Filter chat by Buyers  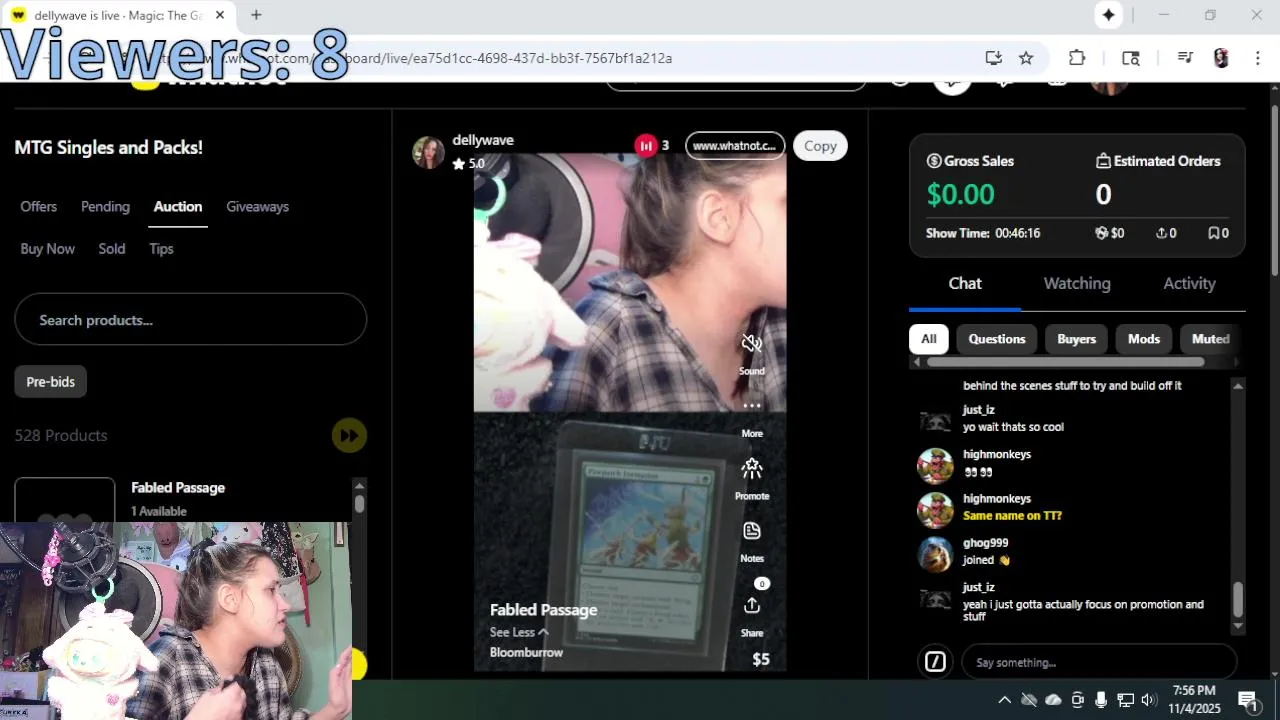1077,339
